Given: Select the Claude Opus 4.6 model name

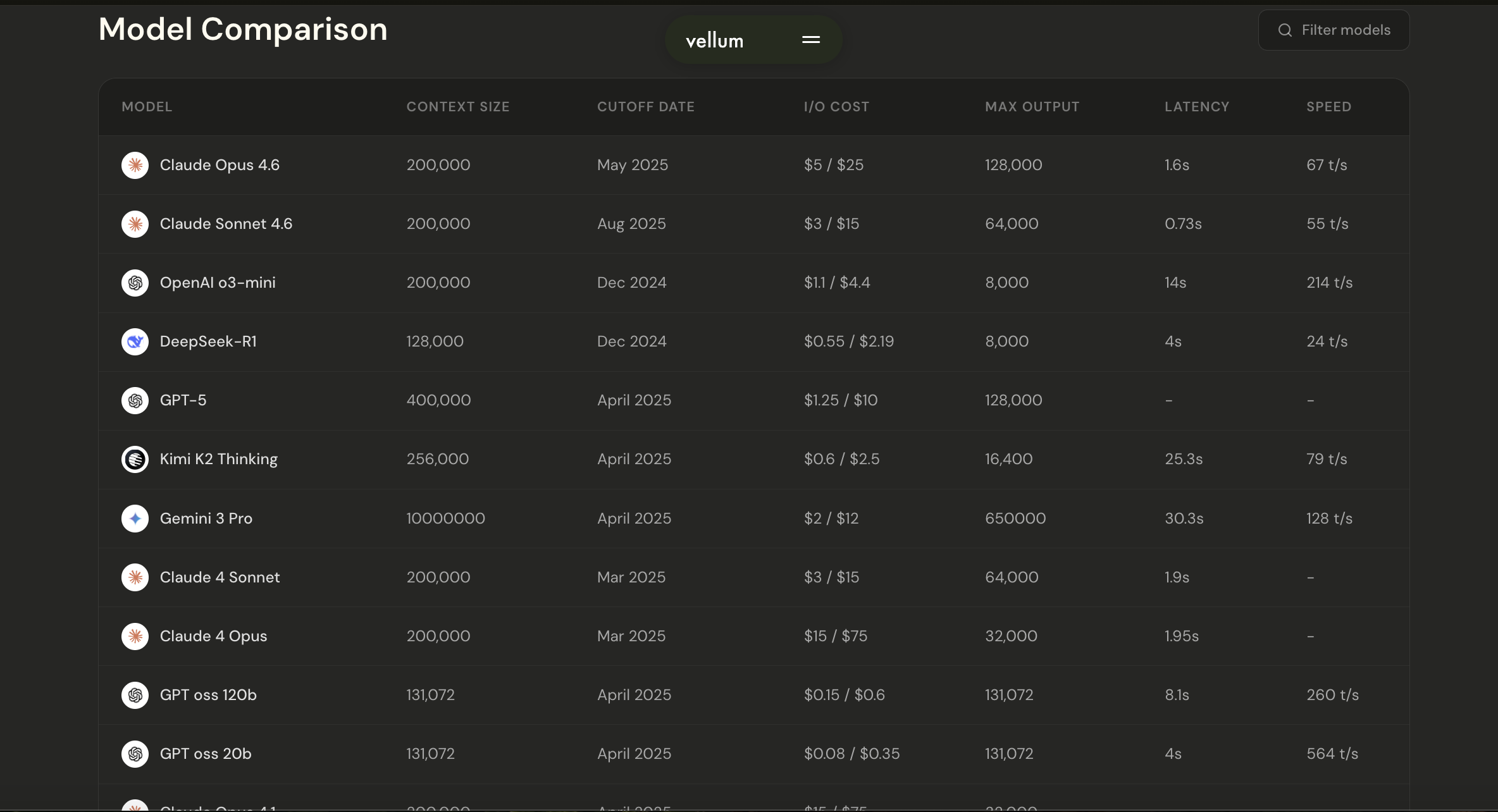Looking at the screenshot, I should (x=220, y=165).
